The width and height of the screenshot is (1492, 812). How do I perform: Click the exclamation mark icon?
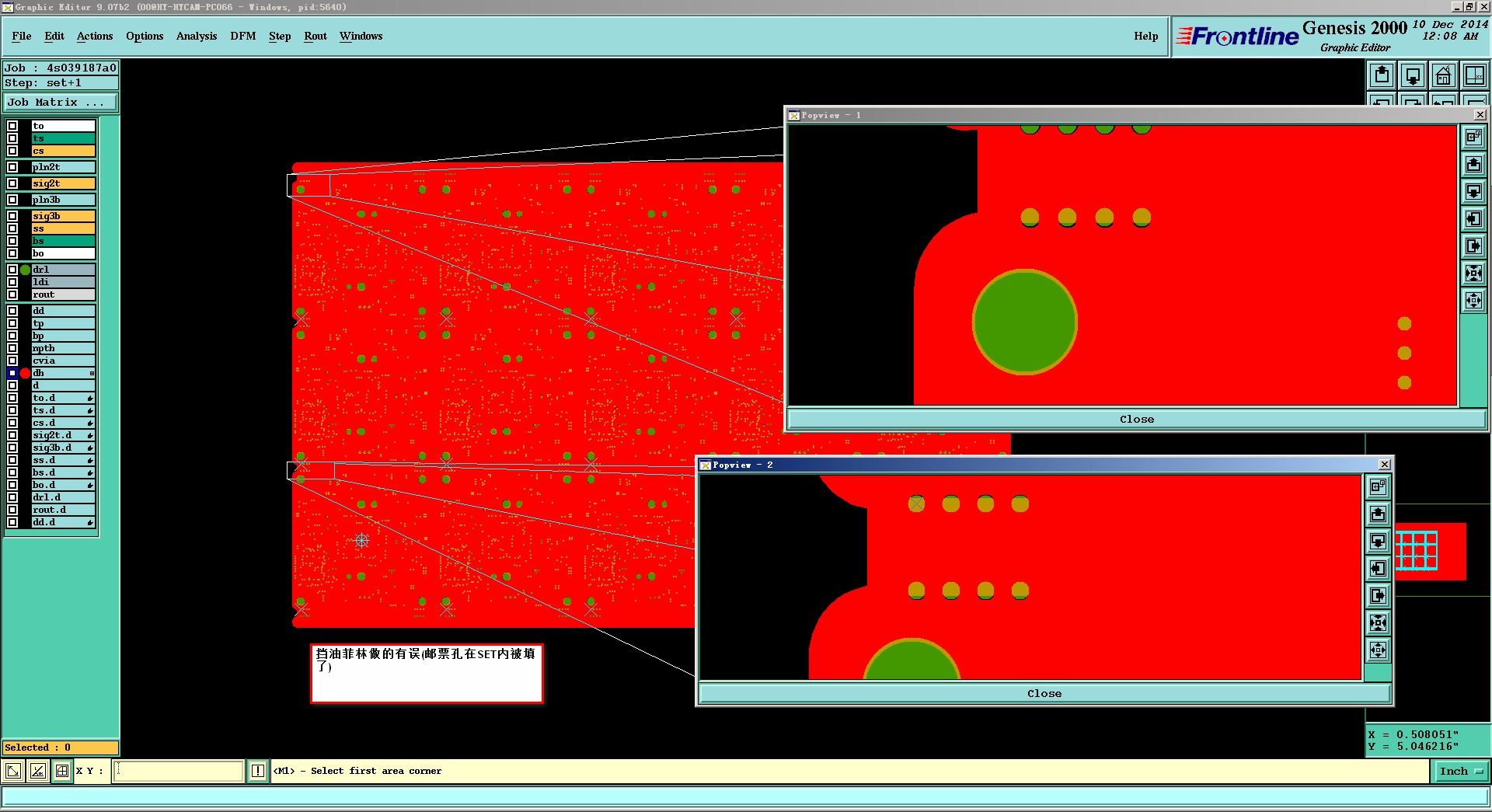[258, 771]
